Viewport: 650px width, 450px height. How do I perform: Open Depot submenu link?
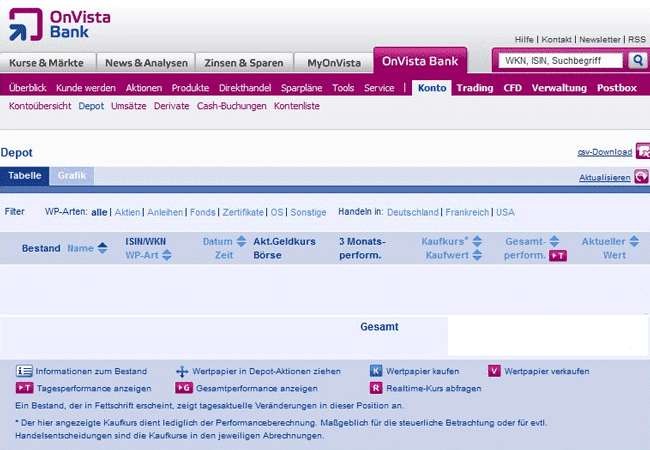point(91,106)
